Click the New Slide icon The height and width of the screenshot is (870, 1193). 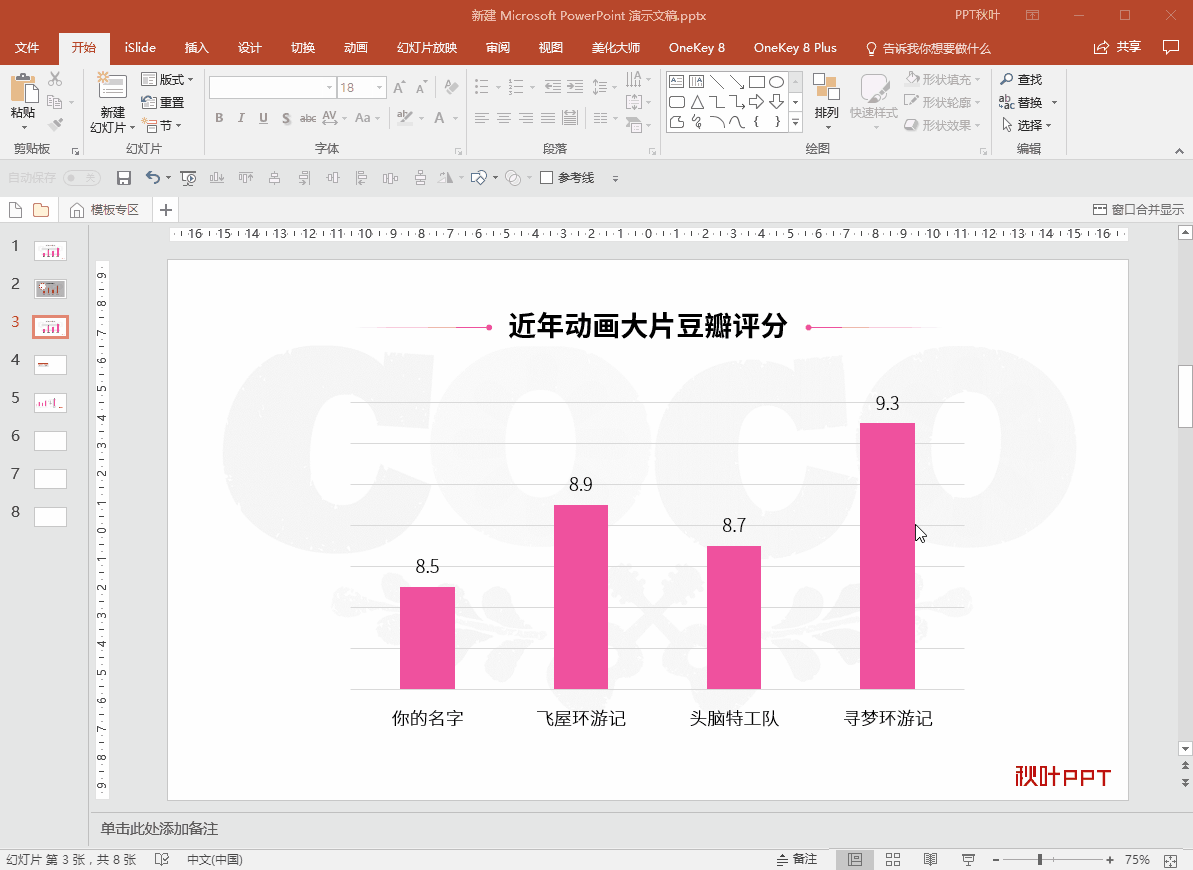pos(113,86)
